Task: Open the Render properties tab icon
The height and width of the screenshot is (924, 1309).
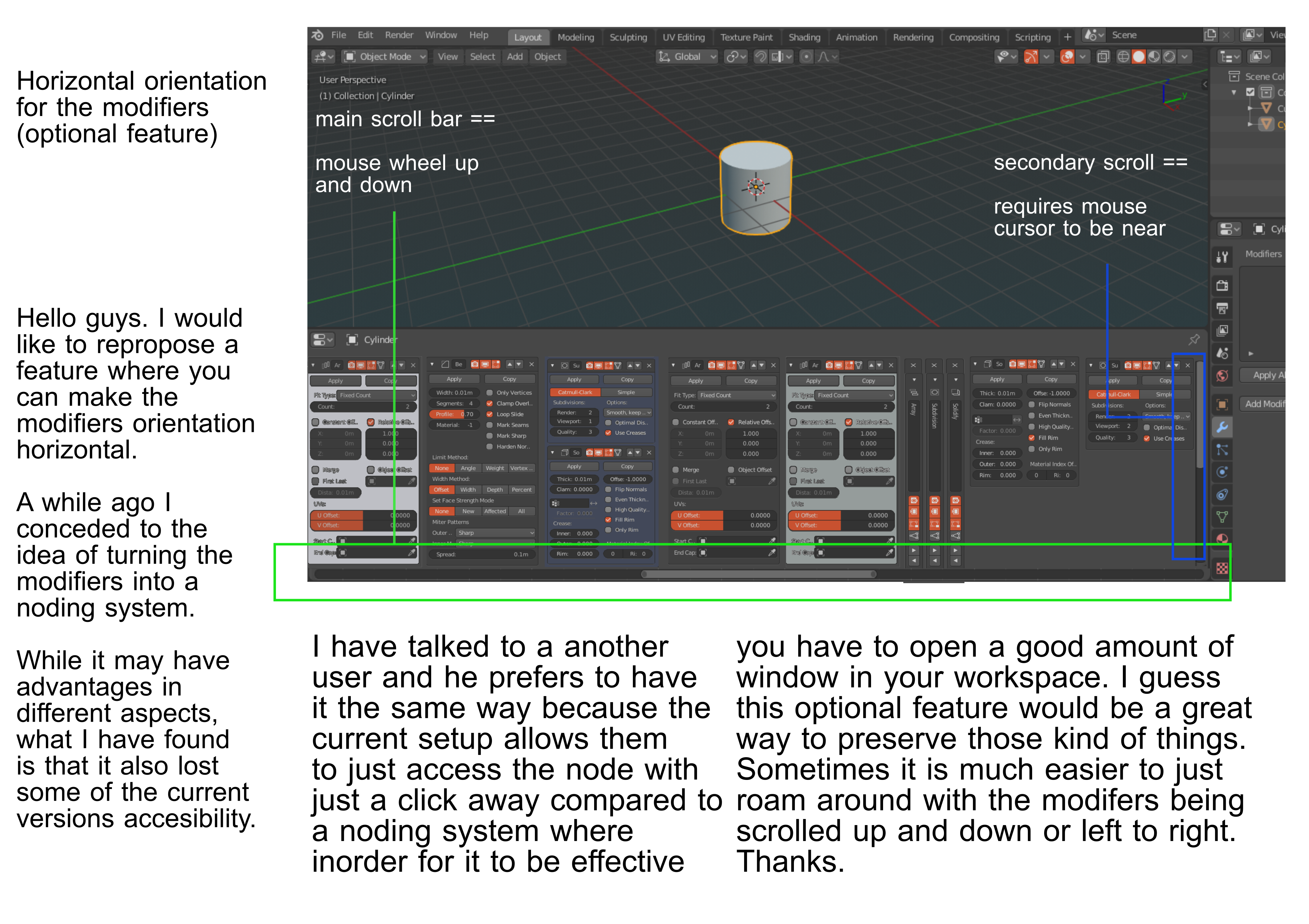Action: click(x=1222, y=286)
